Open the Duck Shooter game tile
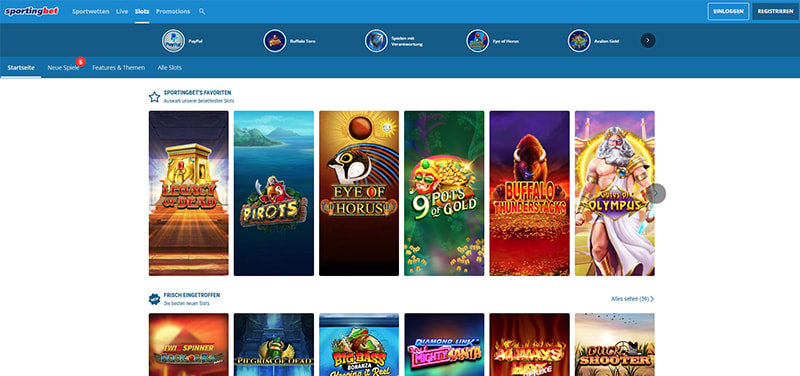 [614, 344]
